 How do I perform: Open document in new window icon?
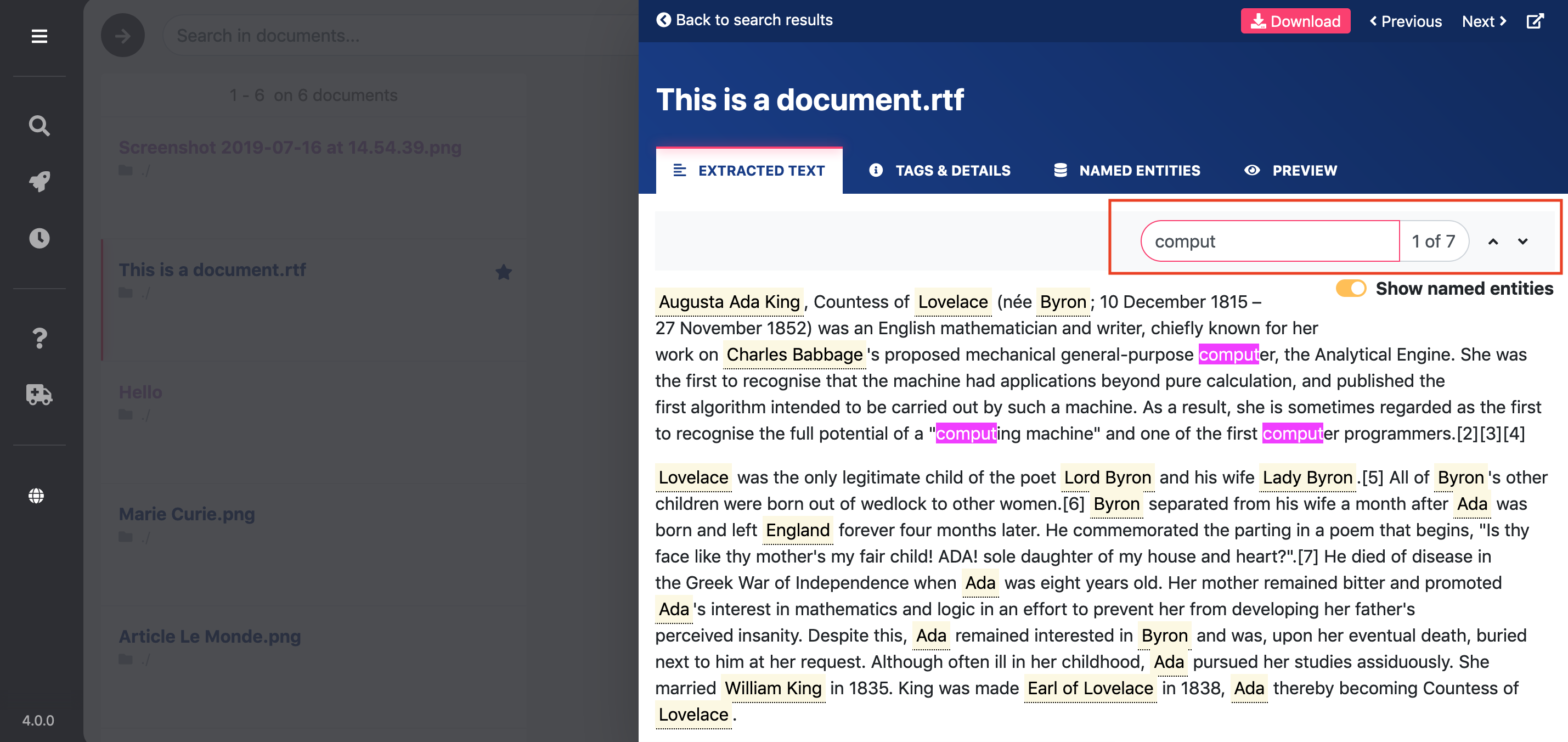click(1535, 21)
